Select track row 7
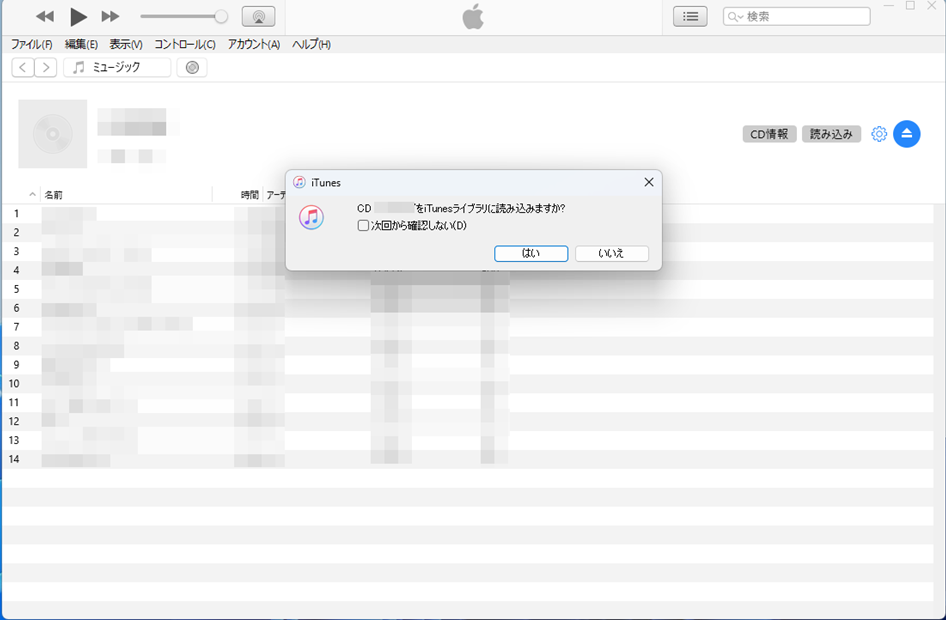Image resolution: width=946 pixels, height=620 pixels. click(x=468, y=326)
